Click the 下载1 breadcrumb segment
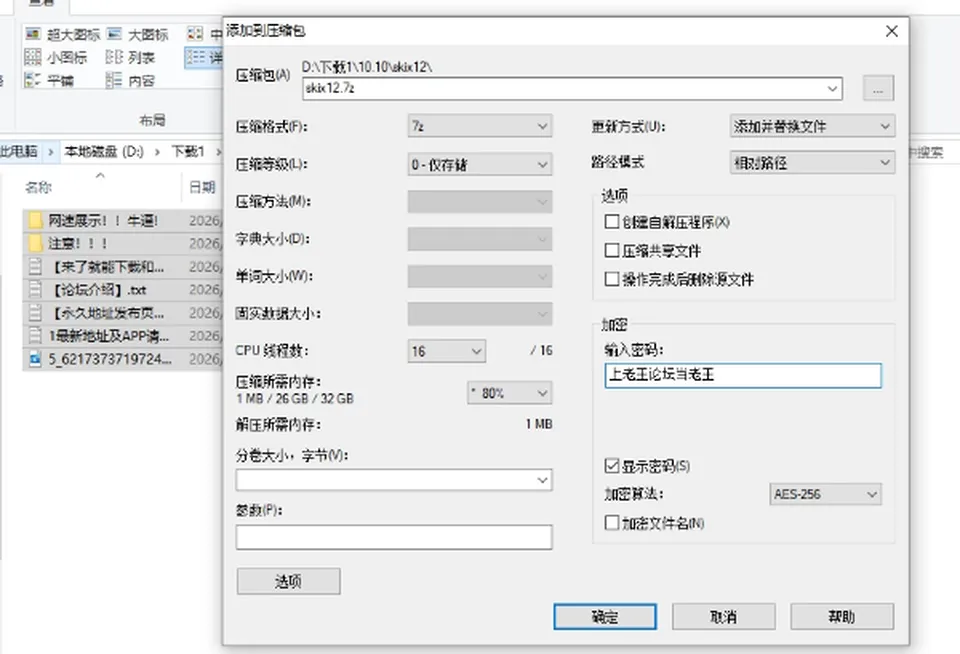The width and height of the screenshot is (960, 654). coord(187,151)
